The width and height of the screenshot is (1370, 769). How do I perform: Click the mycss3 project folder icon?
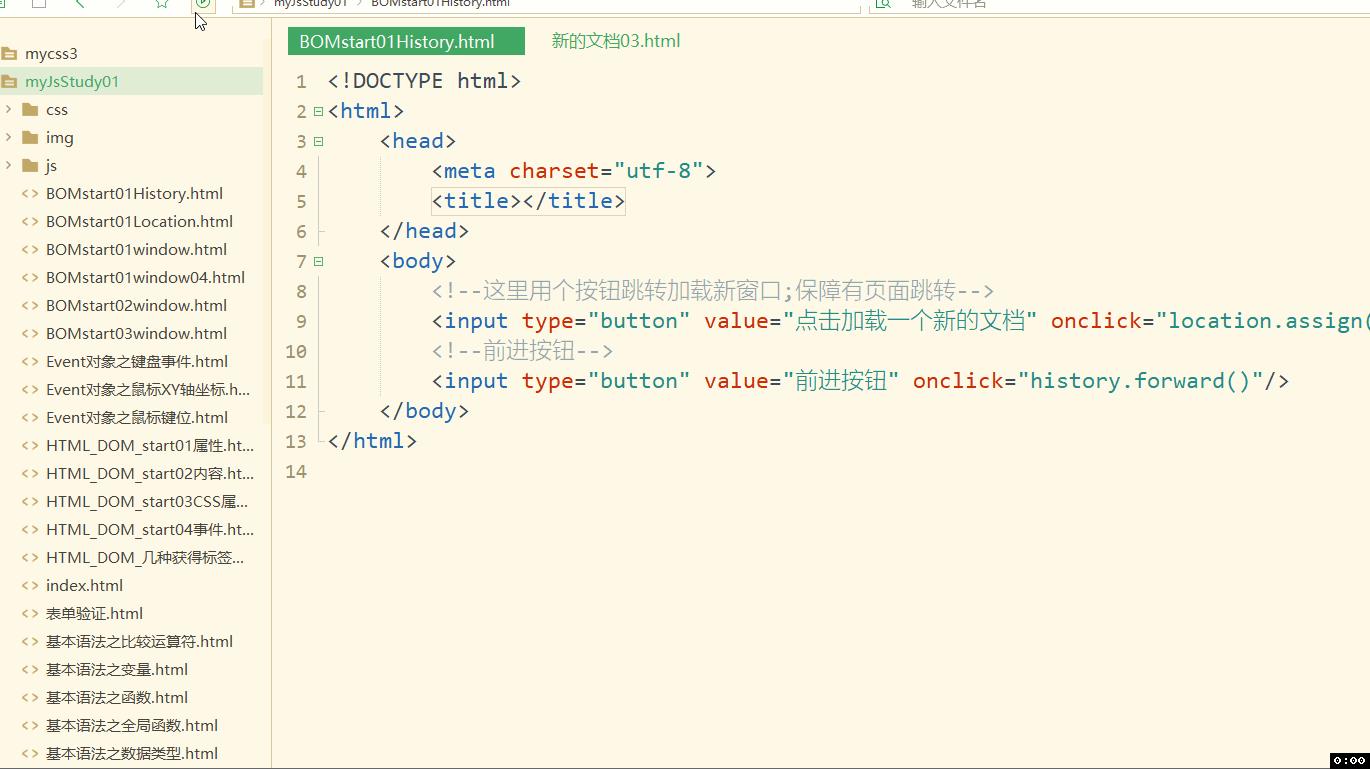click(x=9, y=54)
